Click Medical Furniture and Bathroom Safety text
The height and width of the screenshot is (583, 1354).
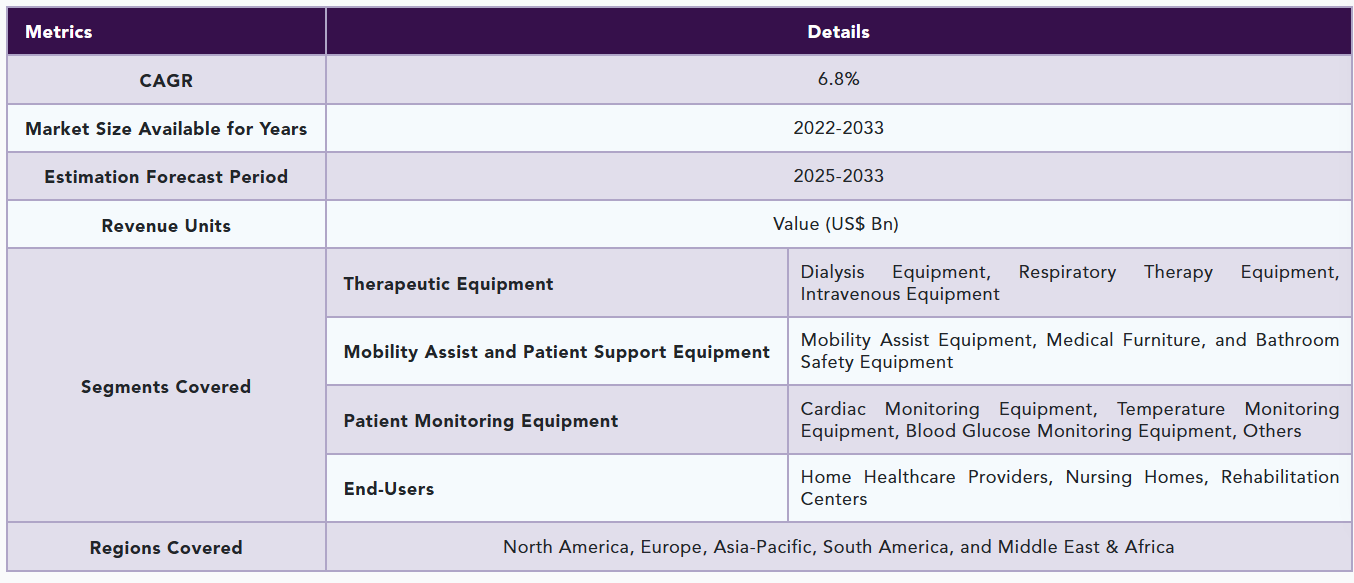pyautogui.click(x=1069, y=351)
